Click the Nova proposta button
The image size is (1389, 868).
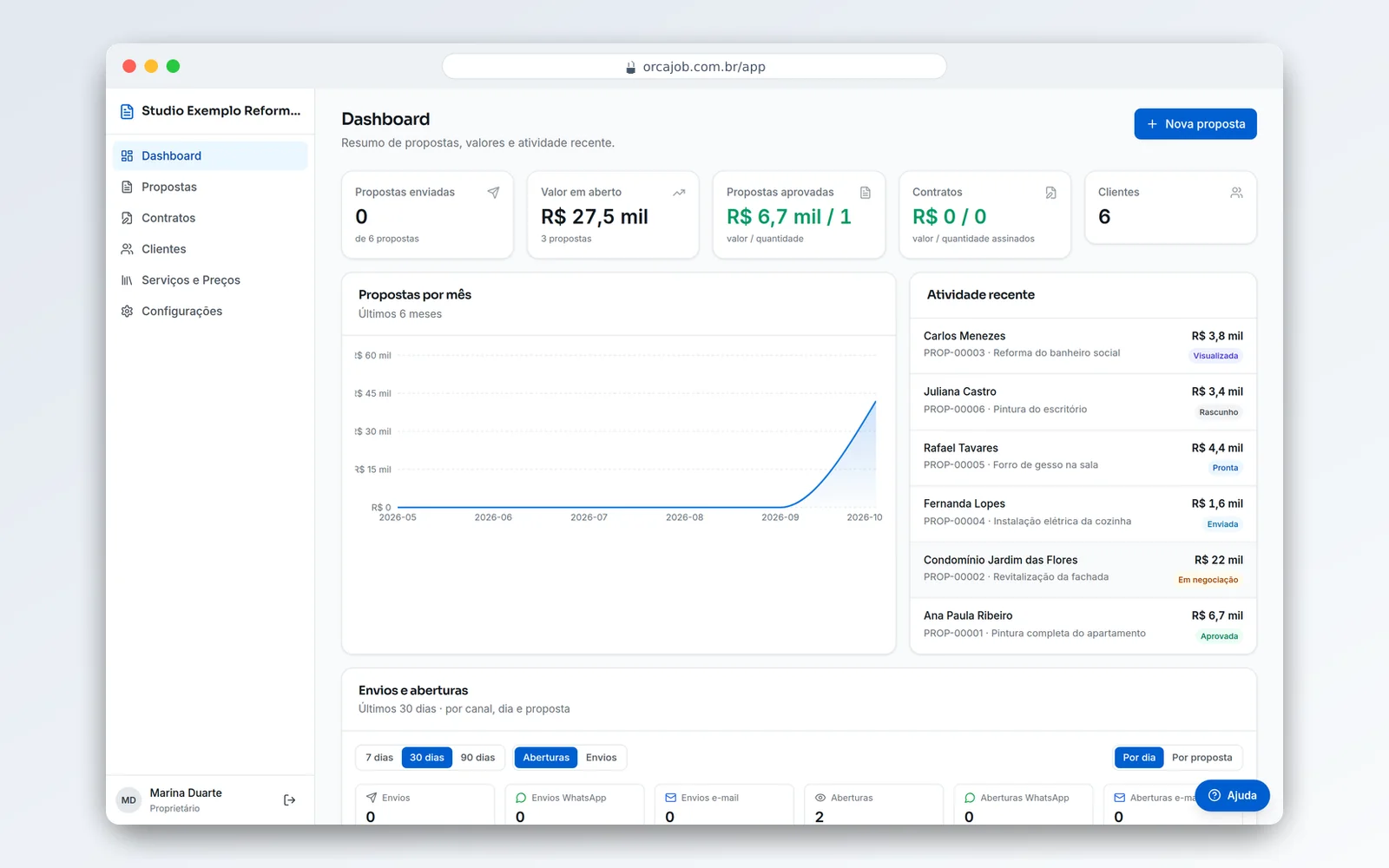[1195, 124]
